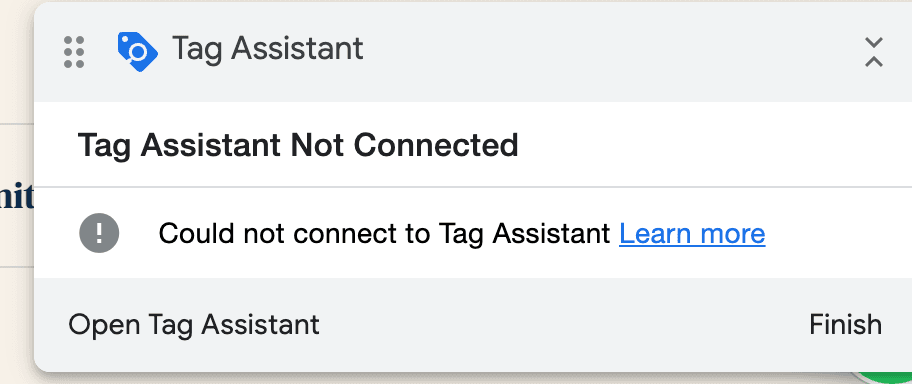The height and width of the screenshot is (384, 912).
Task: Click the upward arrow of the collapse icon
Action: coord(874,61)
